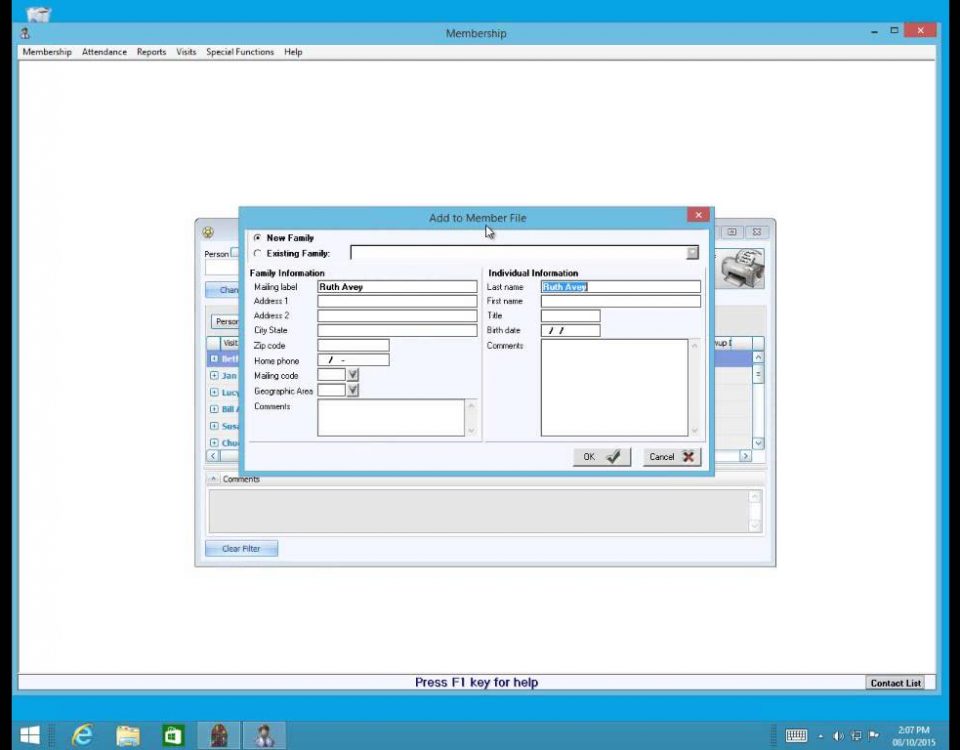Screen dimensions: 960x750
Task: Click the Clear Filter button
Action: click(x=241, y=549)
